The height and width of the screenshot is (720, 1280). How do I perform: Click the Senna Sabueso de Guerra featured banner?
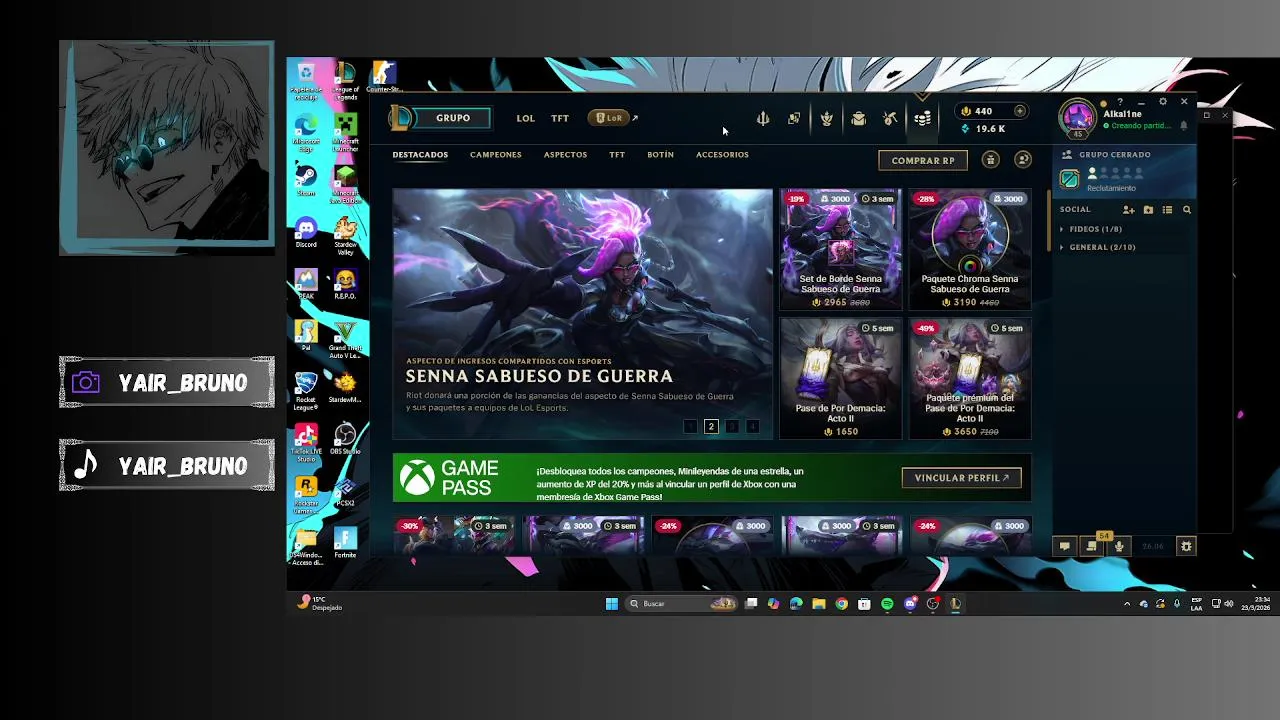click(x=582, y=314)
